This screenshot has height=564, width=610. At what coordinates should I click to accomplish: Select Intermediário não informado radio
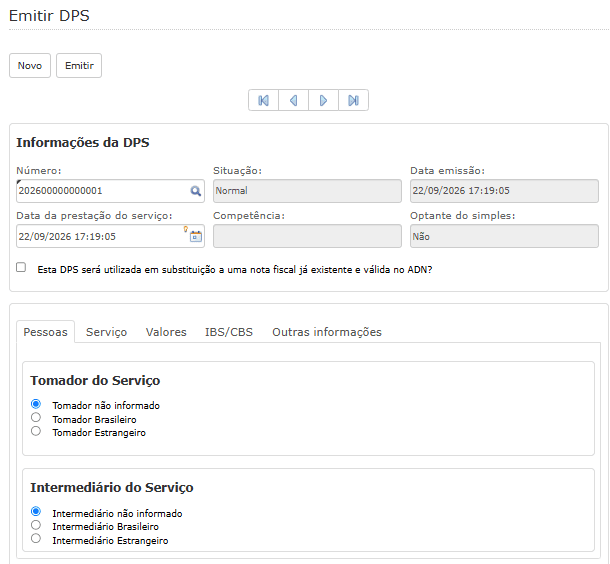36,511
